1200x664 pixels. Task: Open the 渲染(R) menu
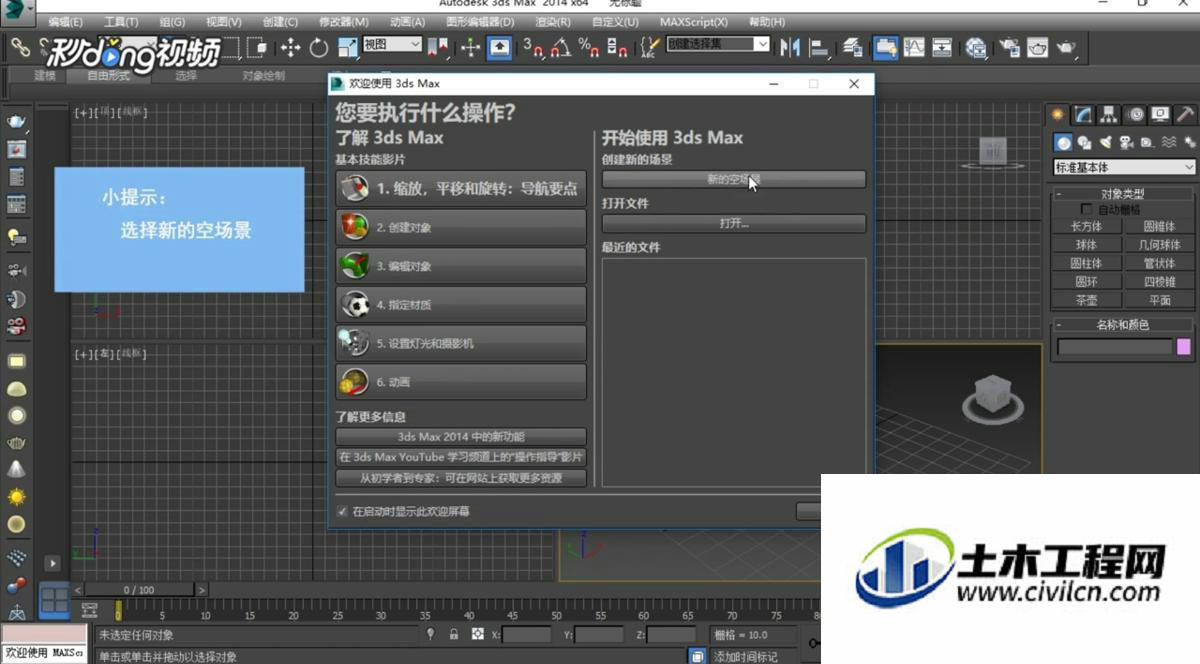coord(552,21)
